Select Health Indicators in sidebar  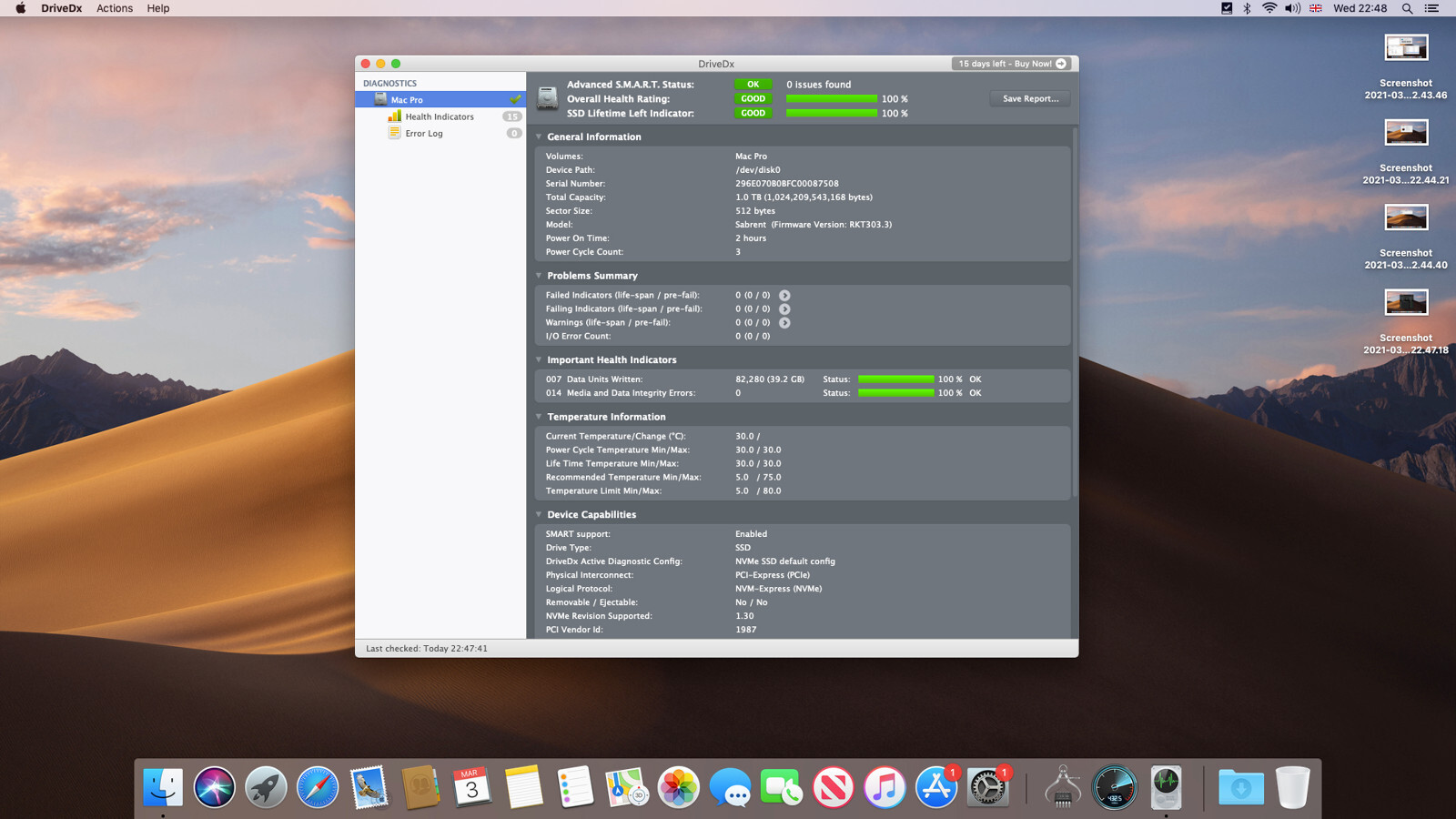pos(440,116)
